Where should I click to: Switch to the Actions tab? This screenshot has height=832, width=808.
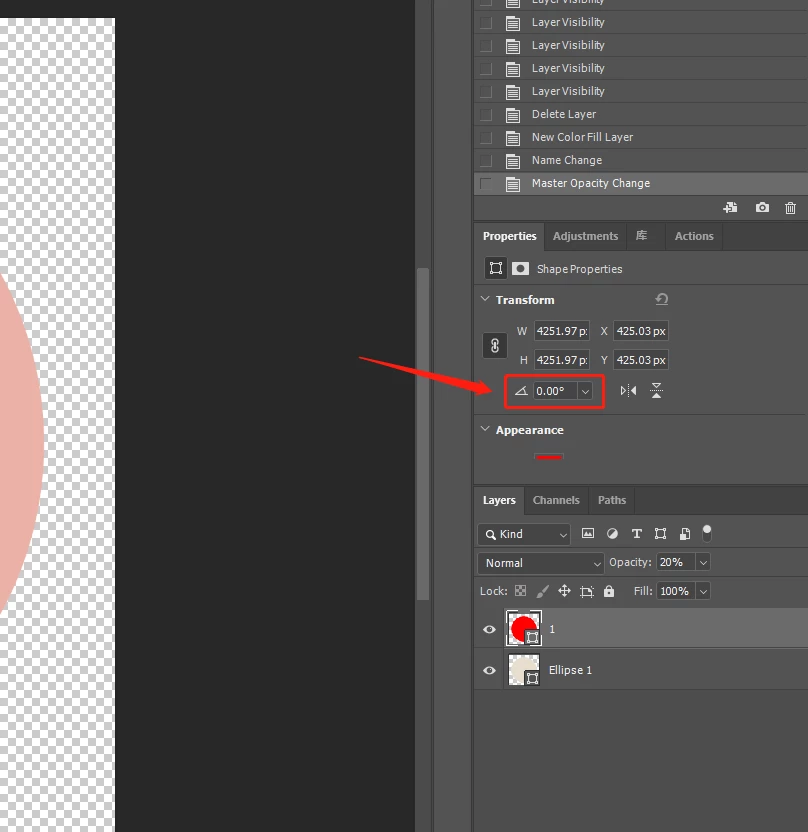694,236
